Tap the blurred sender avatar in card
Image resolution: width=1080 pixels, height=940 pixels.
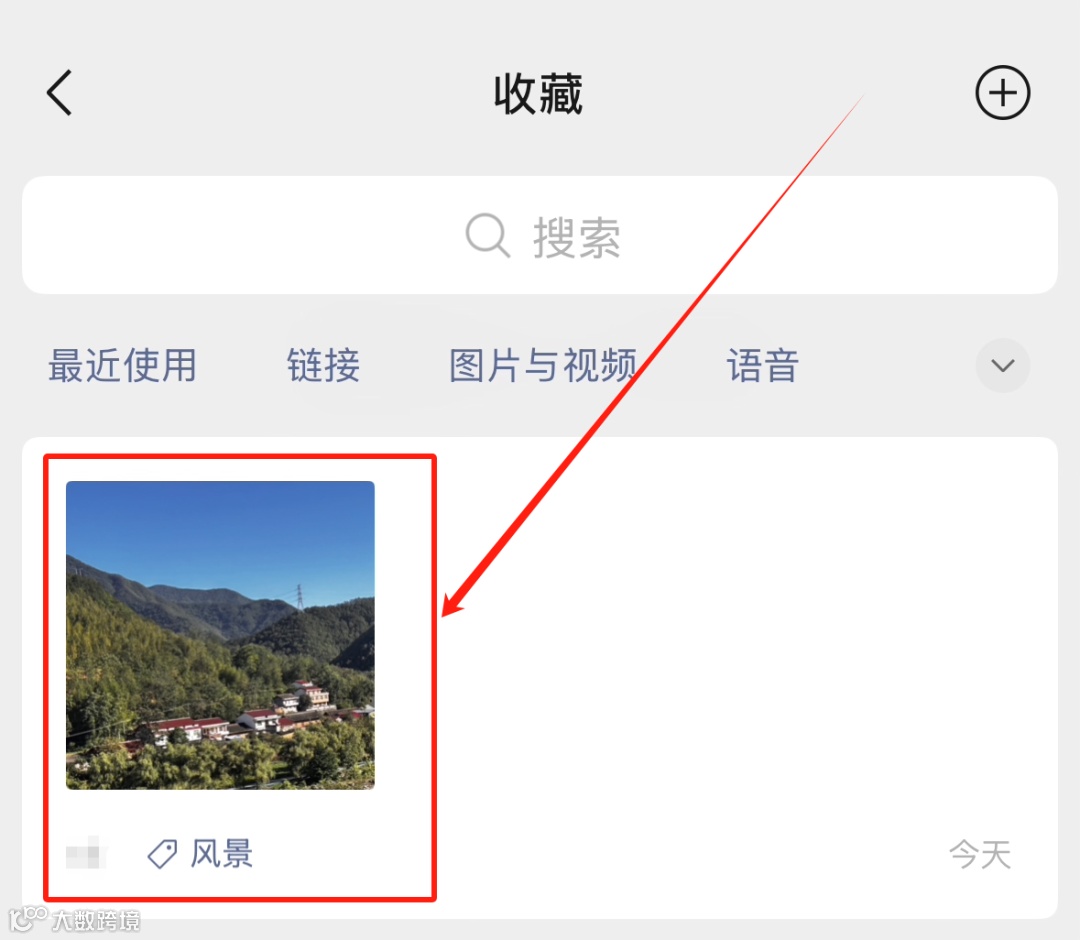click(86, 853)
